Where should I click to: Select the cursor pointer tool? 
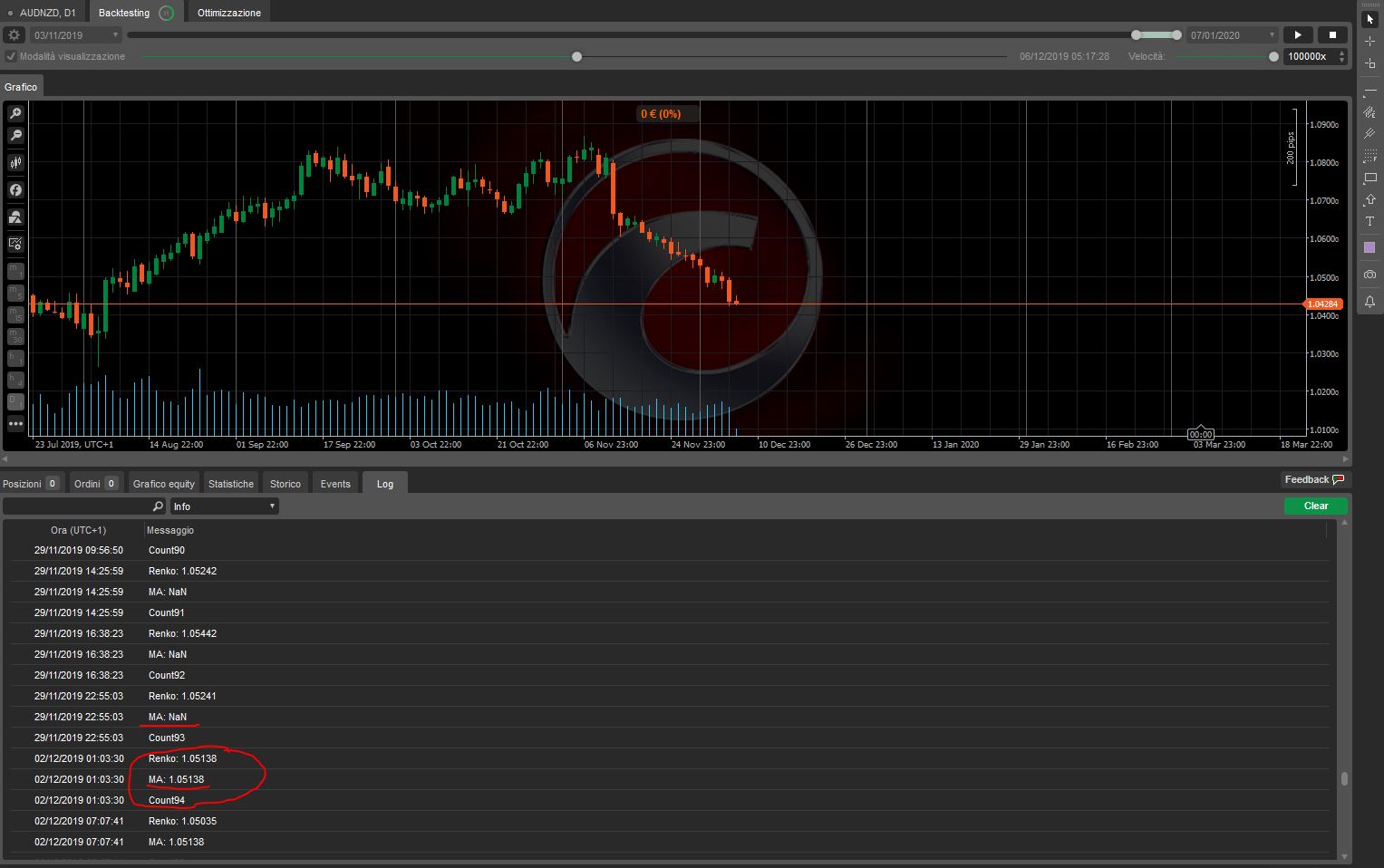1369,19
